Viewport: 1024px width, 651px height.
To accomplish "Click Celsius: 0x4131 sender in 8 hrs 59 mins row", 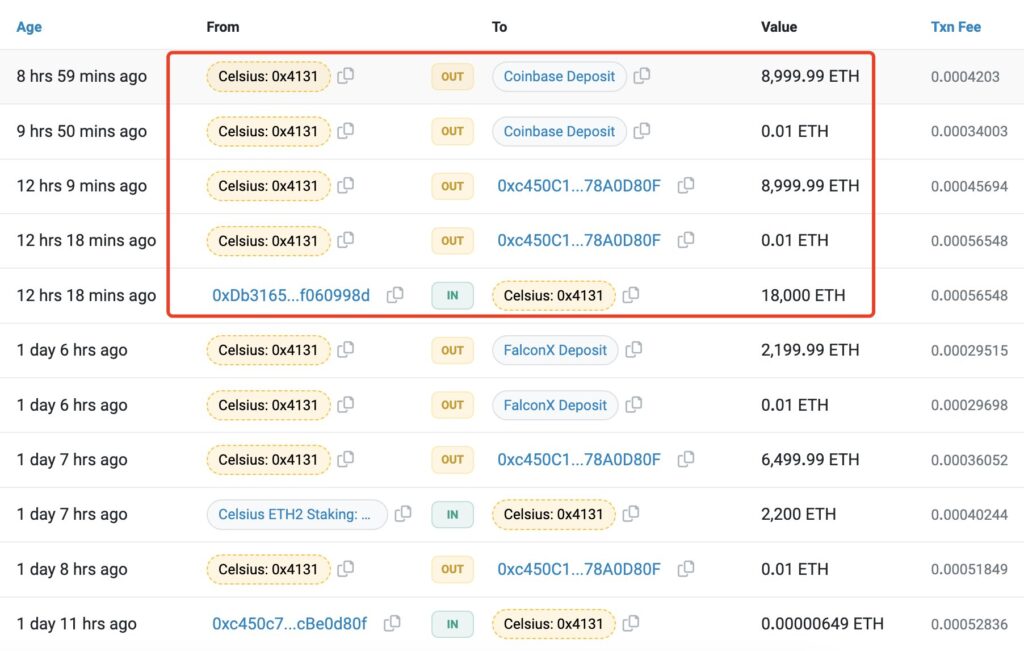I will [x=268, y=76].
